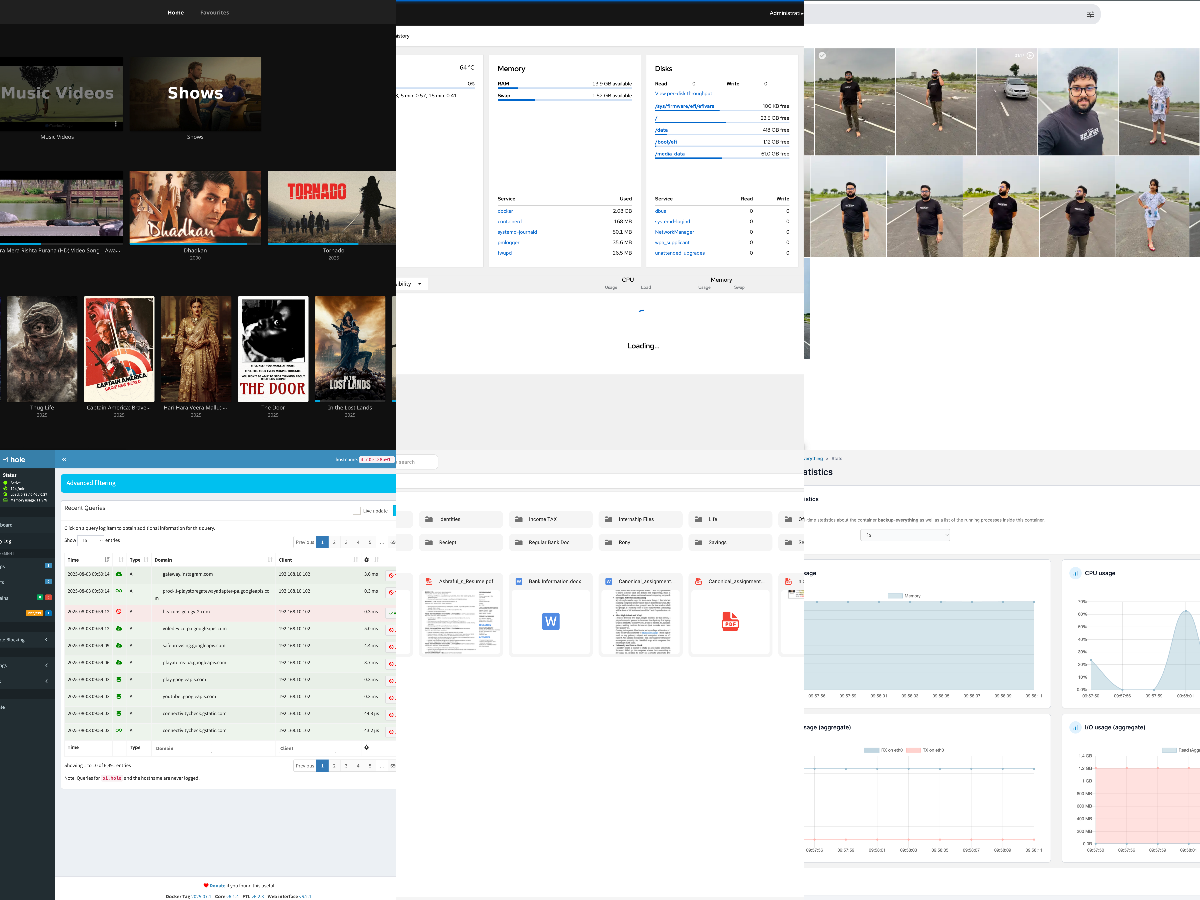Open the Word icon preview of Bank Information.docx
The width and height of the screenshot is (1200, 900).
550,621
